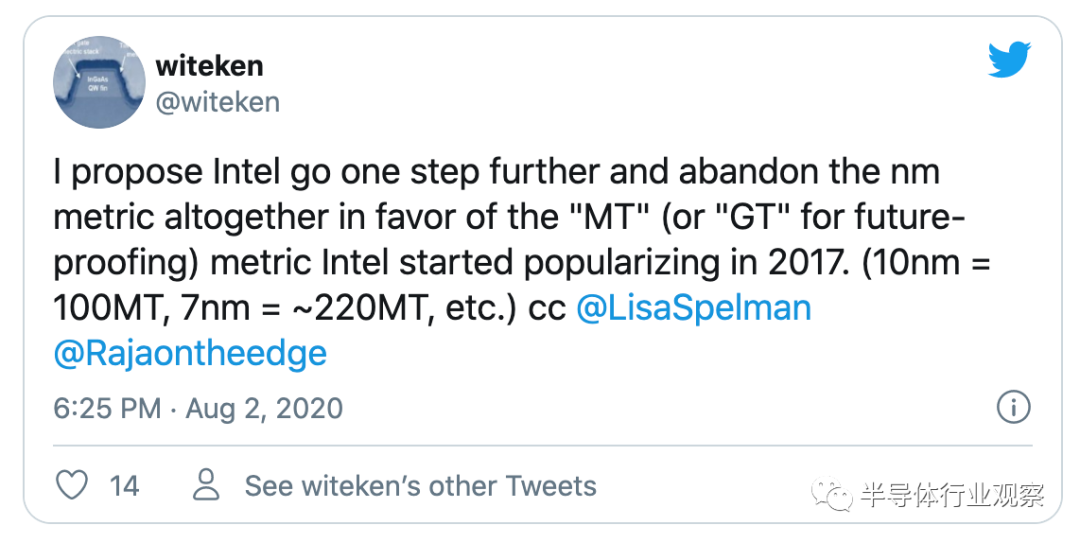The image size is (1080, 543).
Task: Click the word 'future-' in the tweet
Action: tap(904, 218)
